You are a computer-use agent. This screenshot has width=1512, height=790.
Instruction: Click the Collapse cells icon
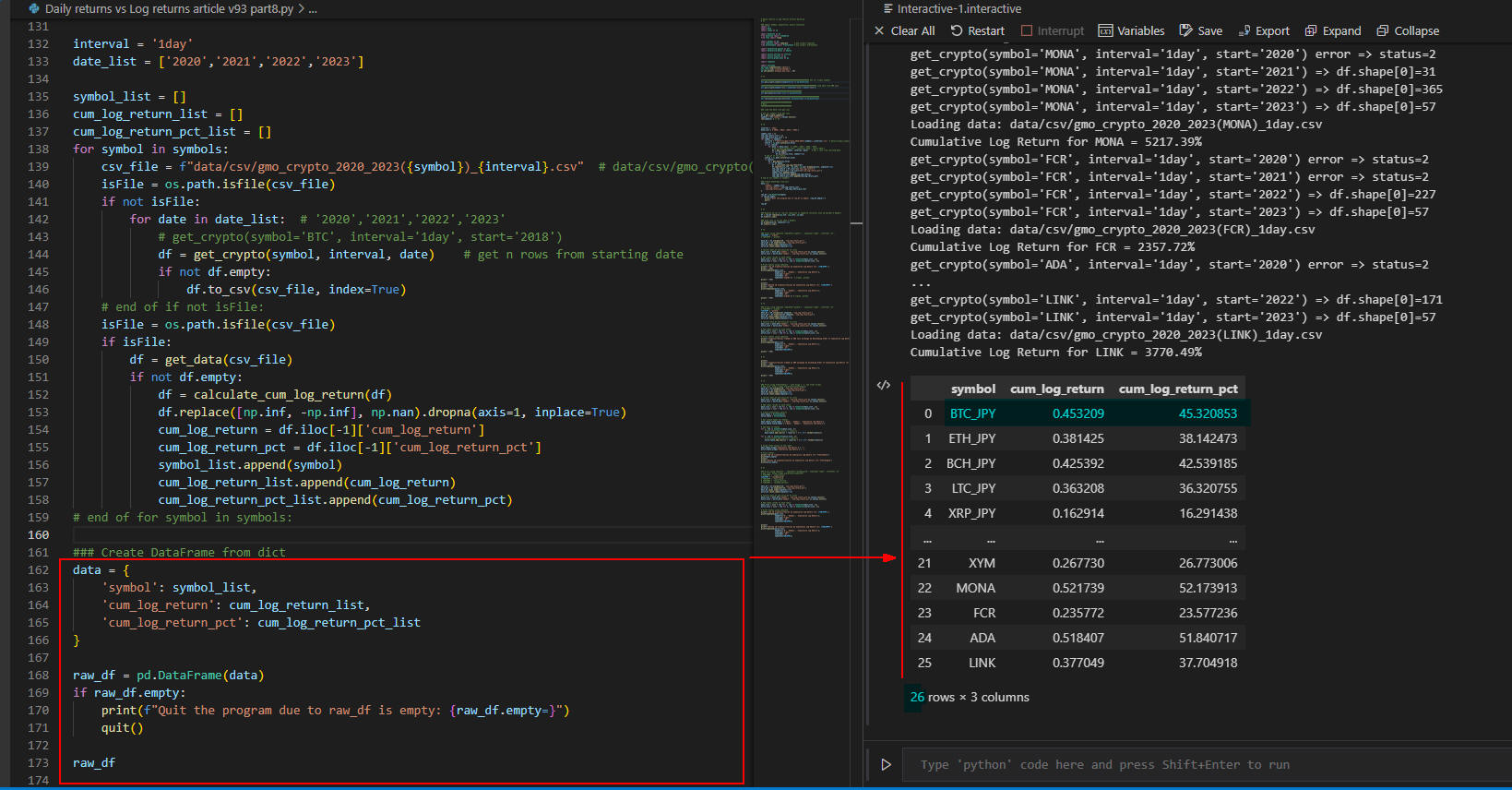click(1383, 30)
